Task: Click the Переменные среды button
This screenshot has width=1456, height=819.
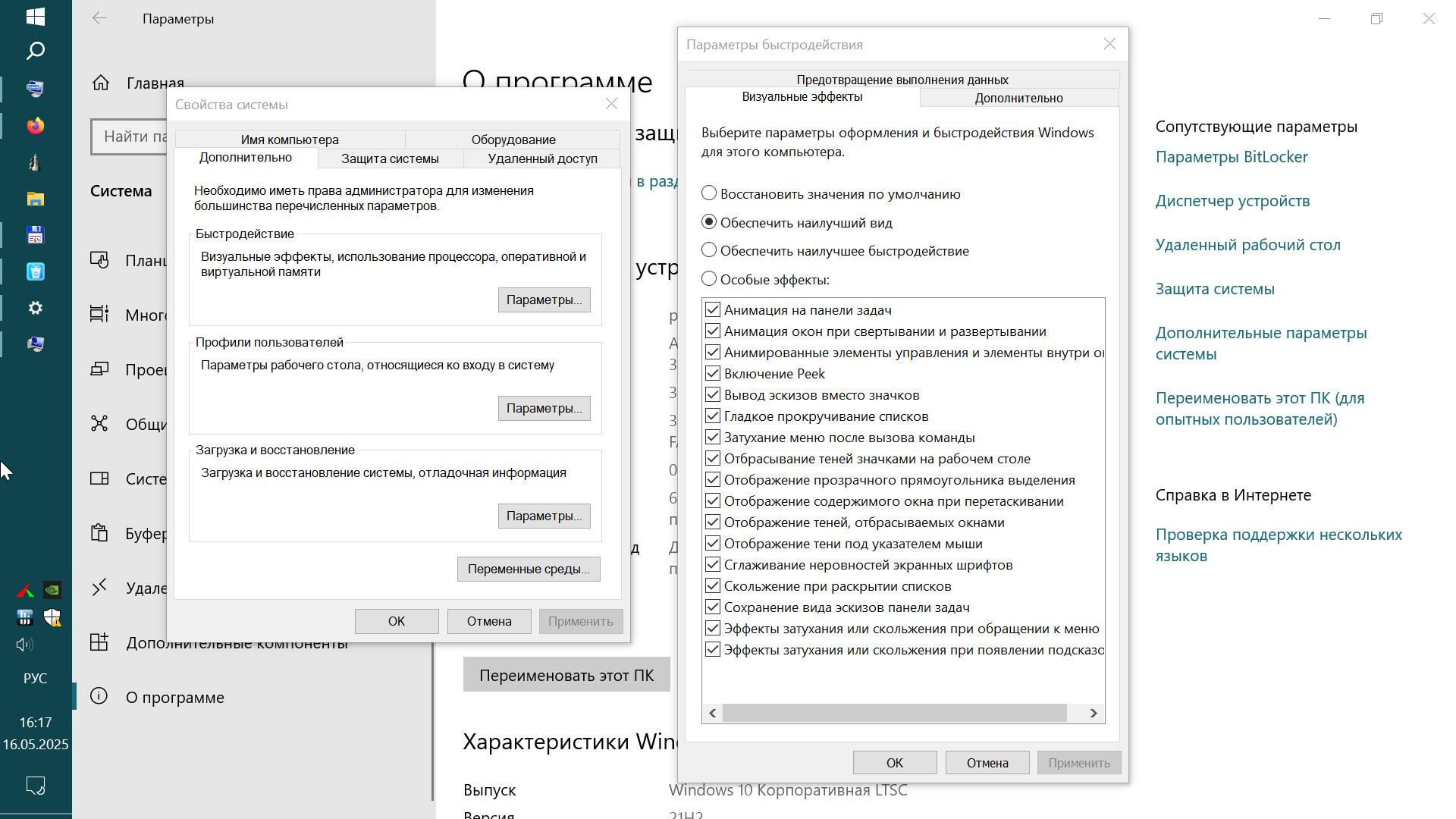Action: click(x=529, y=569)
